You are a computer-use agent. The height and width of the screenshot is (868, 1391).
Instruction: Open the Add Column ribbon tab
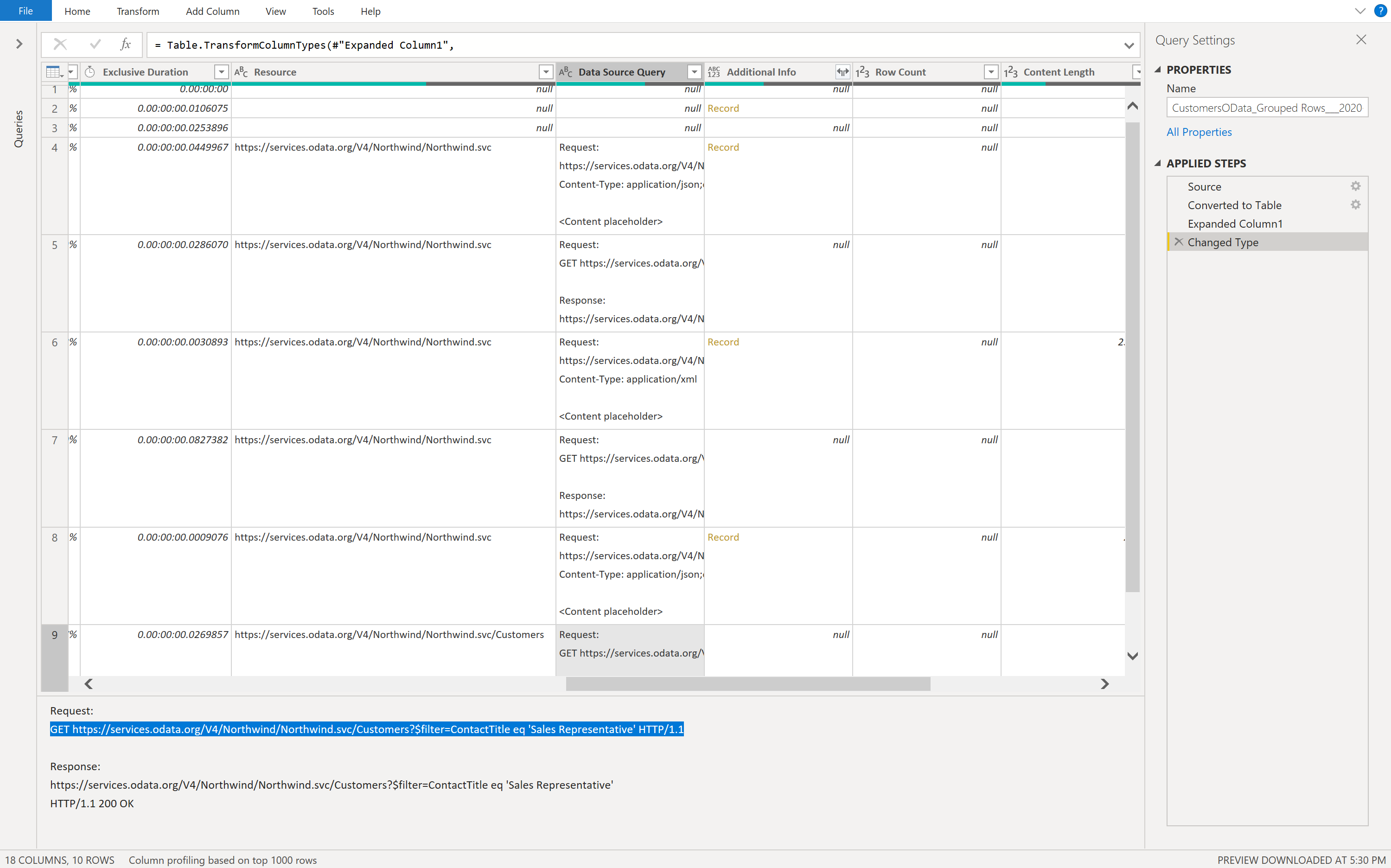point(212,11)
